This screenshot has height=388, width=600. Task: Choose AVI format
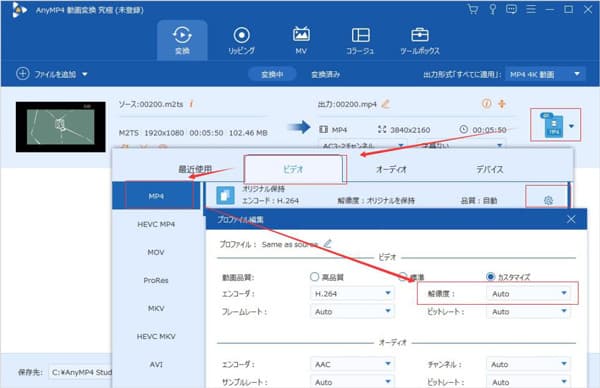(x=156, y=364)
